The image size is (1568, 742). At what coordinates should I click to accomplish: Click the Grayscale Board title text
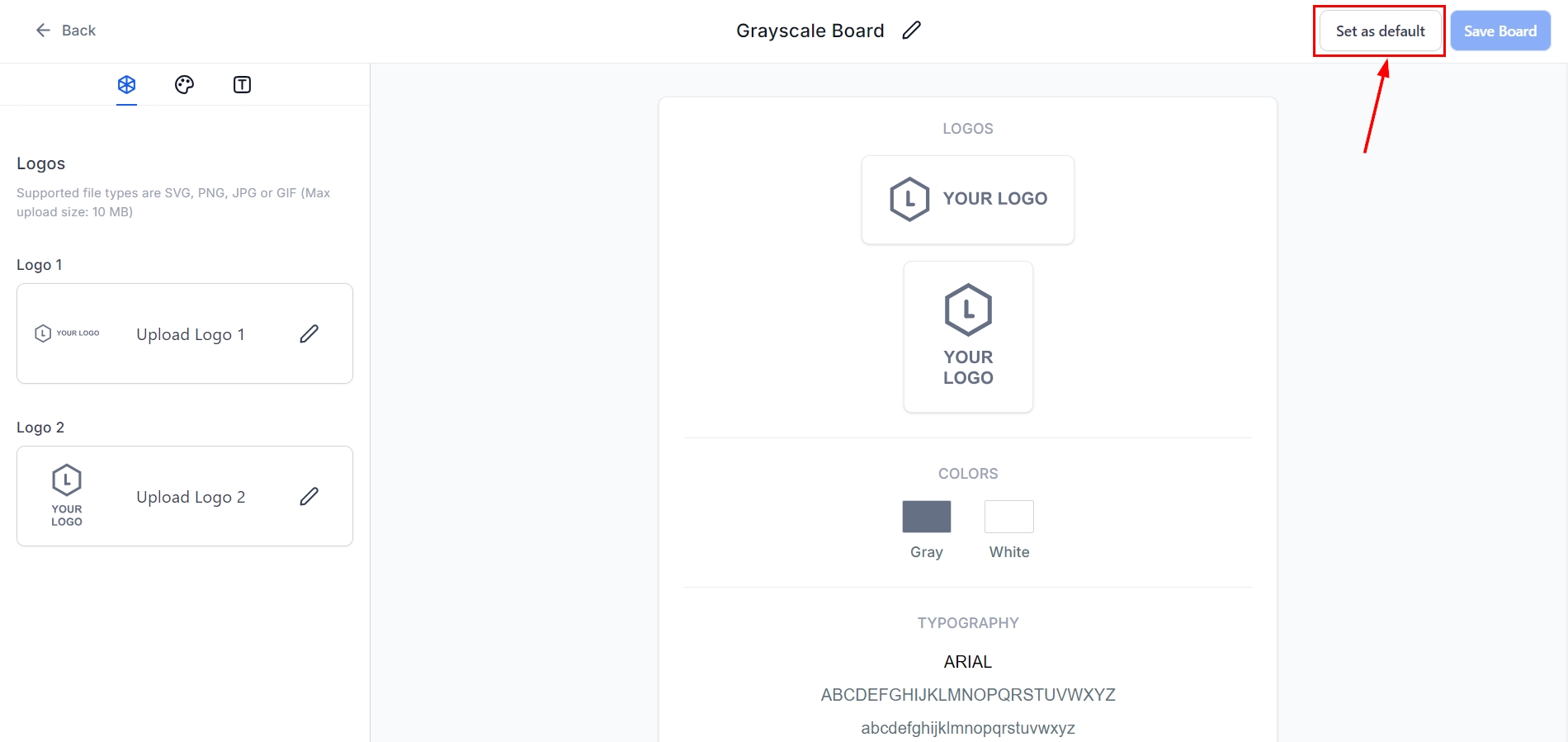coord(810,31)
